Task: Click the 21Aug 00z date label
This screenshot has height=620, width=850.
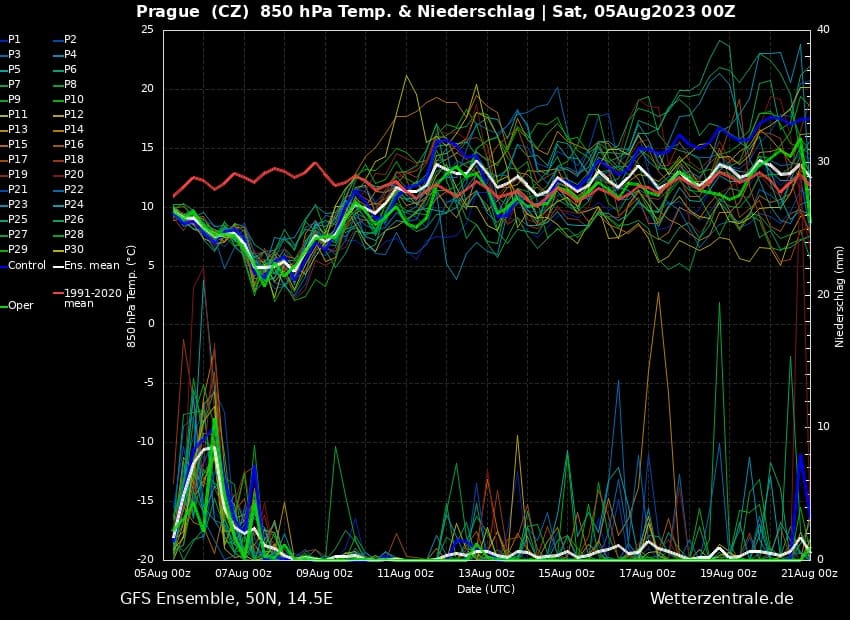Action: (x=808, y=573)
